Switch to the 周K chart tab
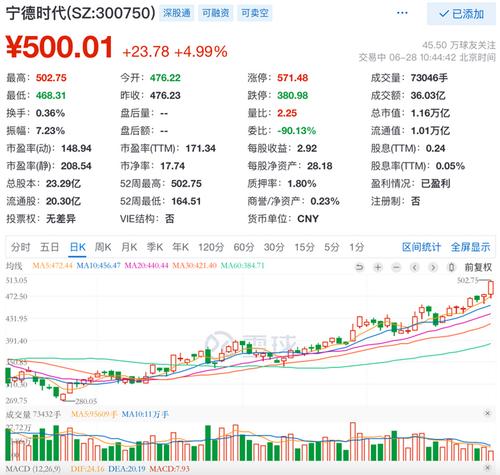This screenshot has height=475, width=500. [103, 247]
